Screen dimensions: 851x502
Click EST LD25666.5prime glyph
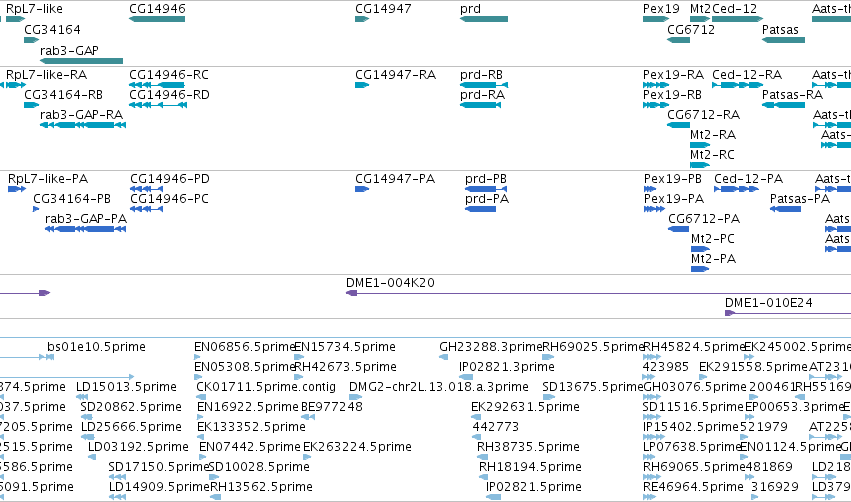coord(87,437)
